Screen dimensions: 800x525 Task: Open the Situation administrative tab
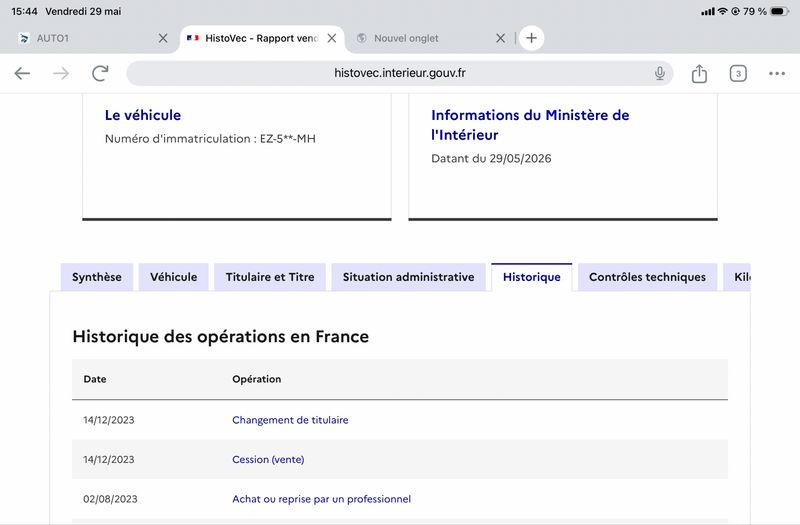coord(408,277)
